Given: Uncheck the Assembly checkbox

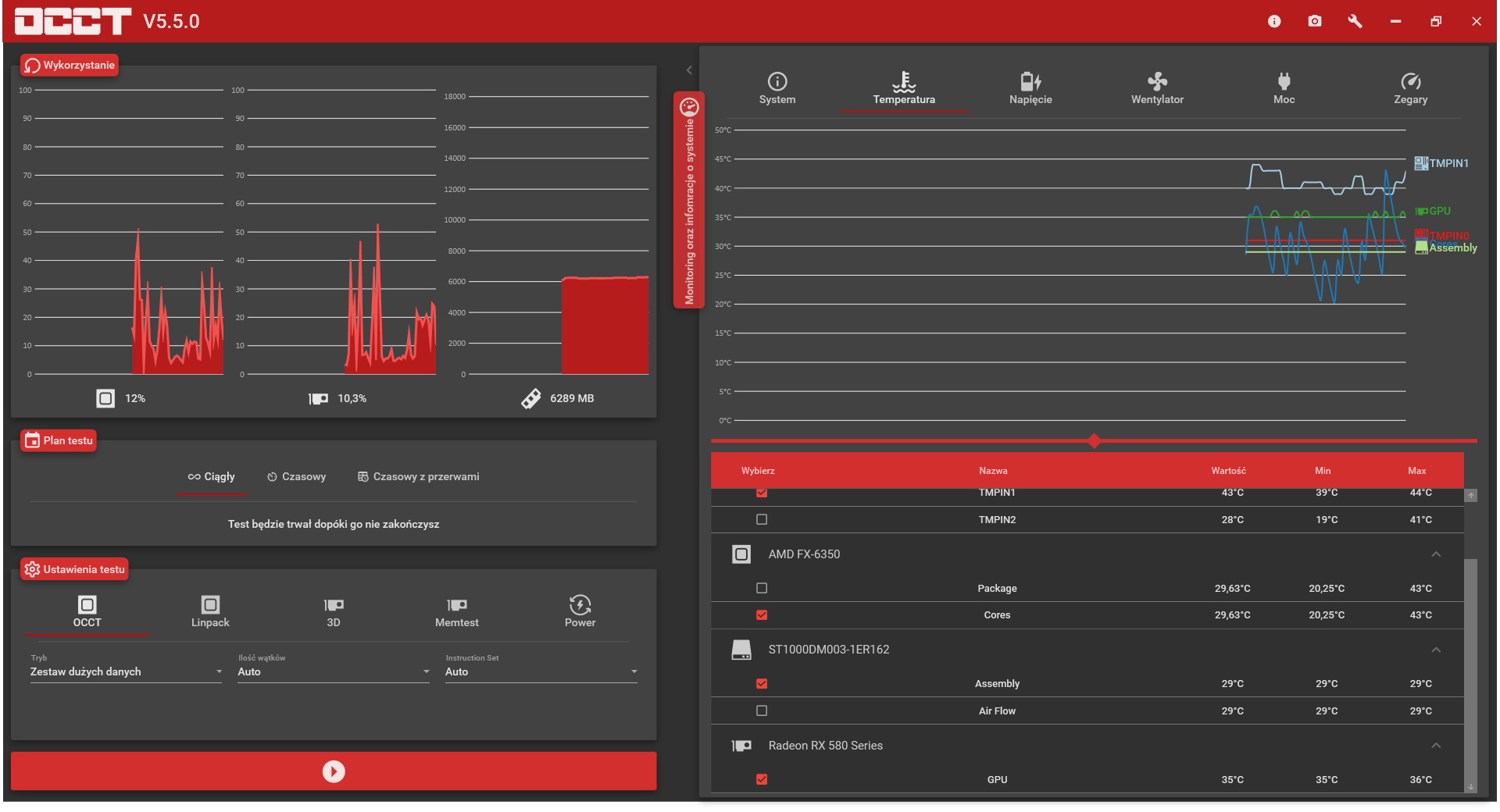Looking at the screenshot, I should [x=762, y=684].
